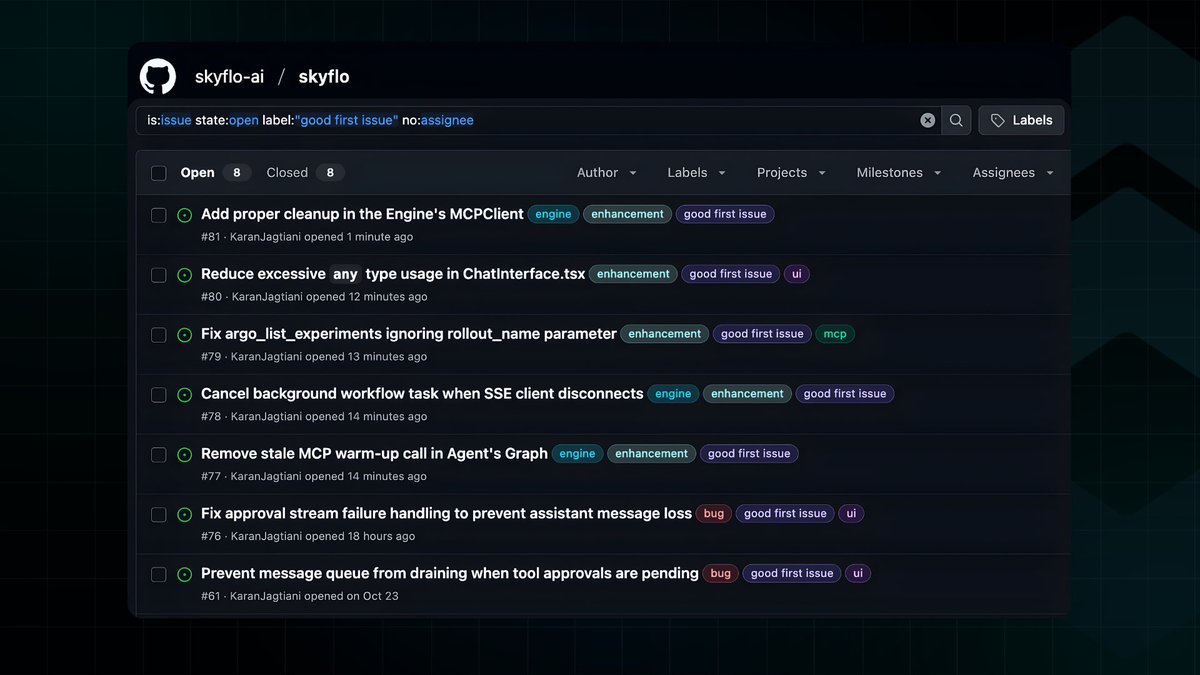Open issue Reduce excessive any type usage
The height and width of the screenshot is (675, 1200).
pos(393,274)
